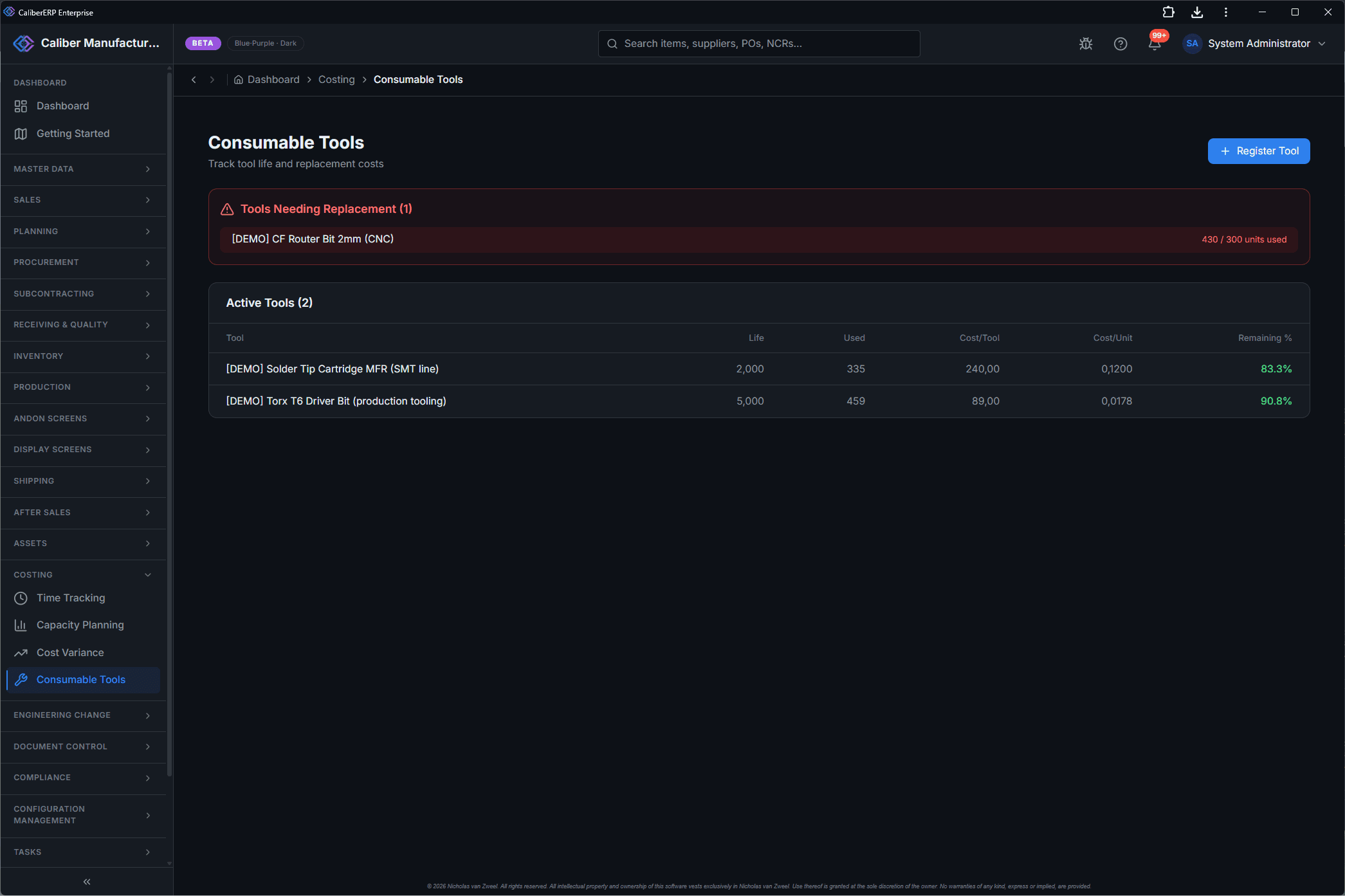
Task: Click the extensions puzzle icon in title bar
Action: click(1168, 12)
